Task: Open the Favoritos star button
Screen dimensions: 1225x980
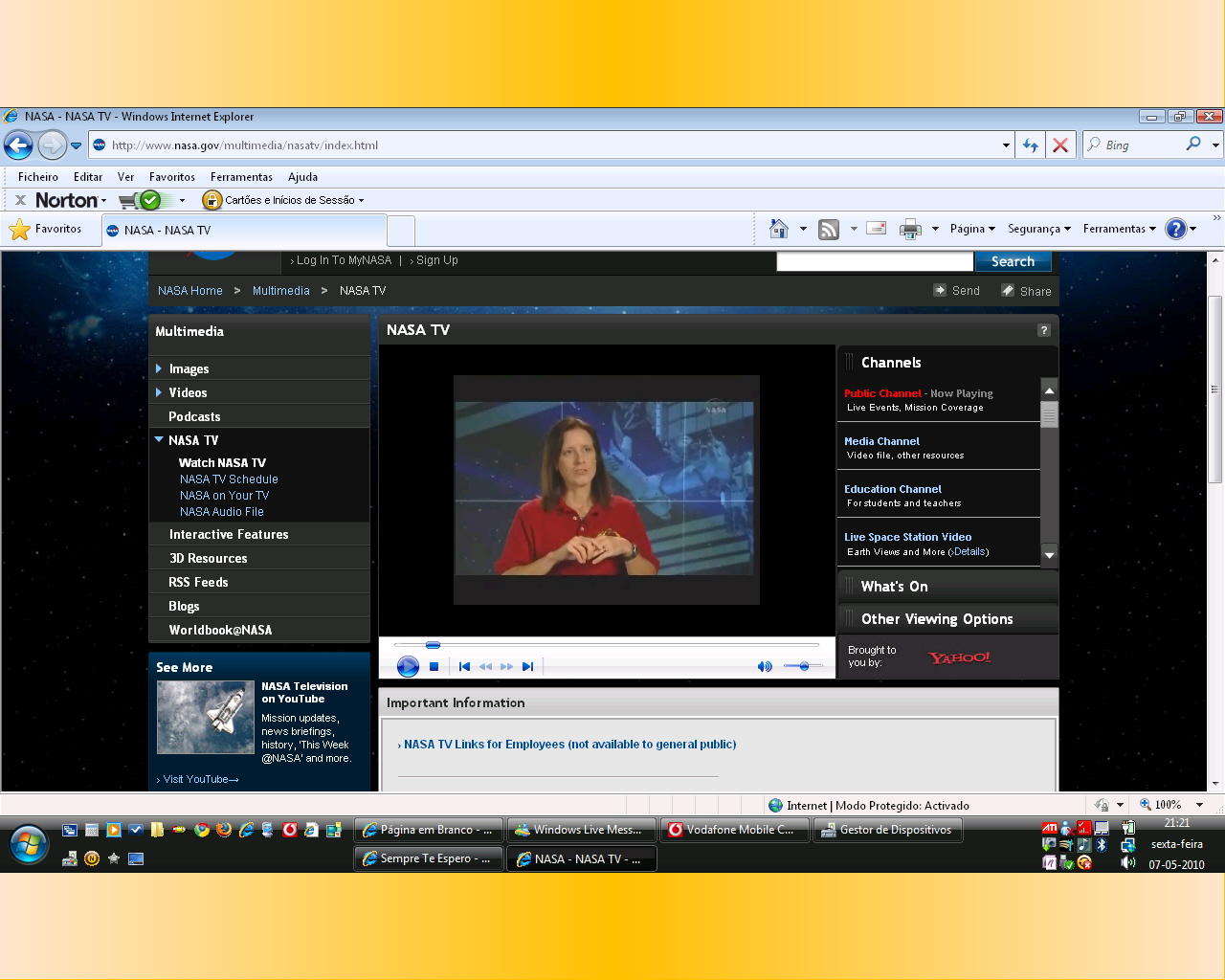Action: click(46, 230)
